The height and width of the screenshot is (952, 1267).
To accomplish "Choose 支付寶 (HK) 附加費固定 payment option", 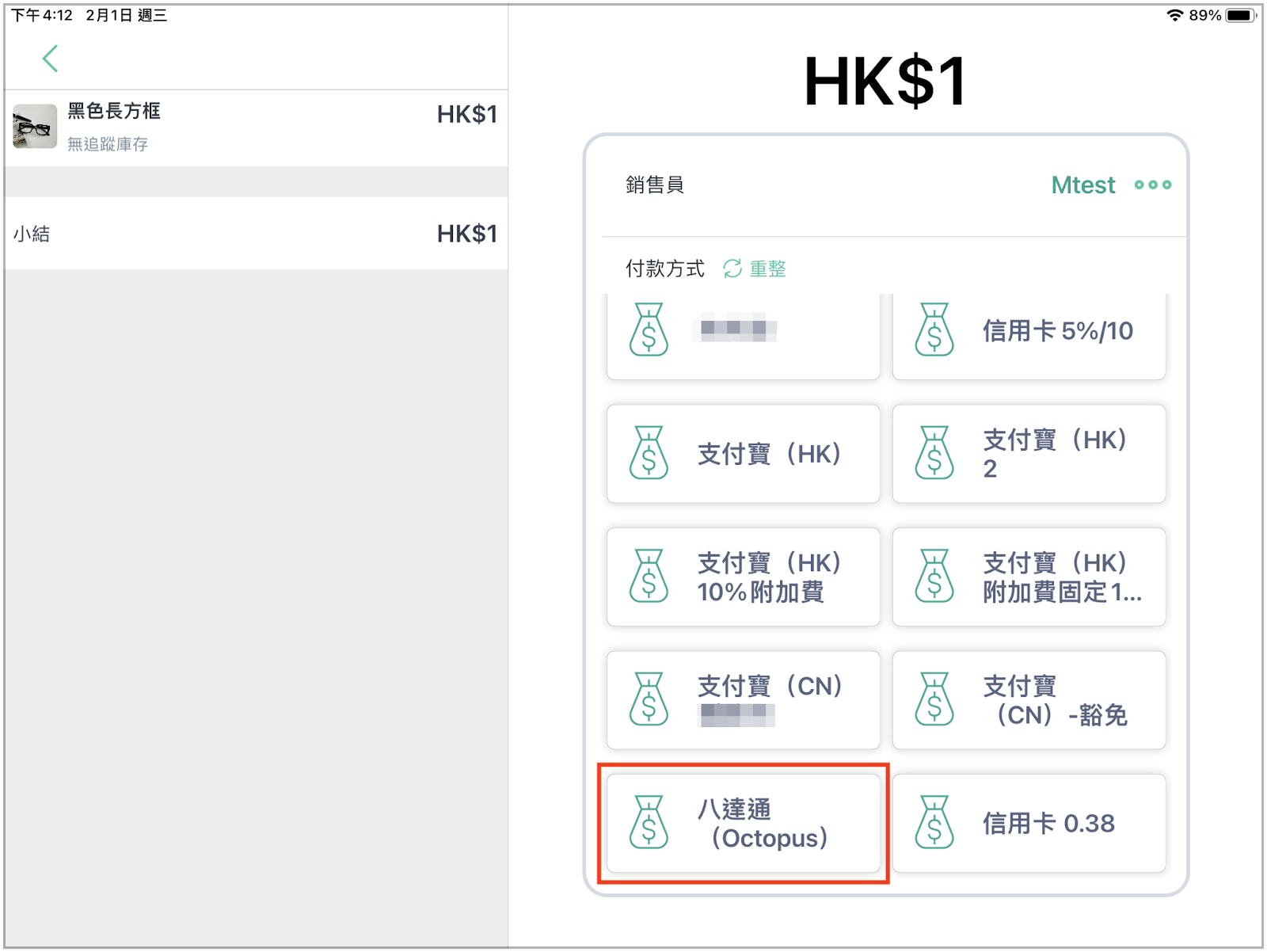I will pyautogui.click(x=1029, y=577).
